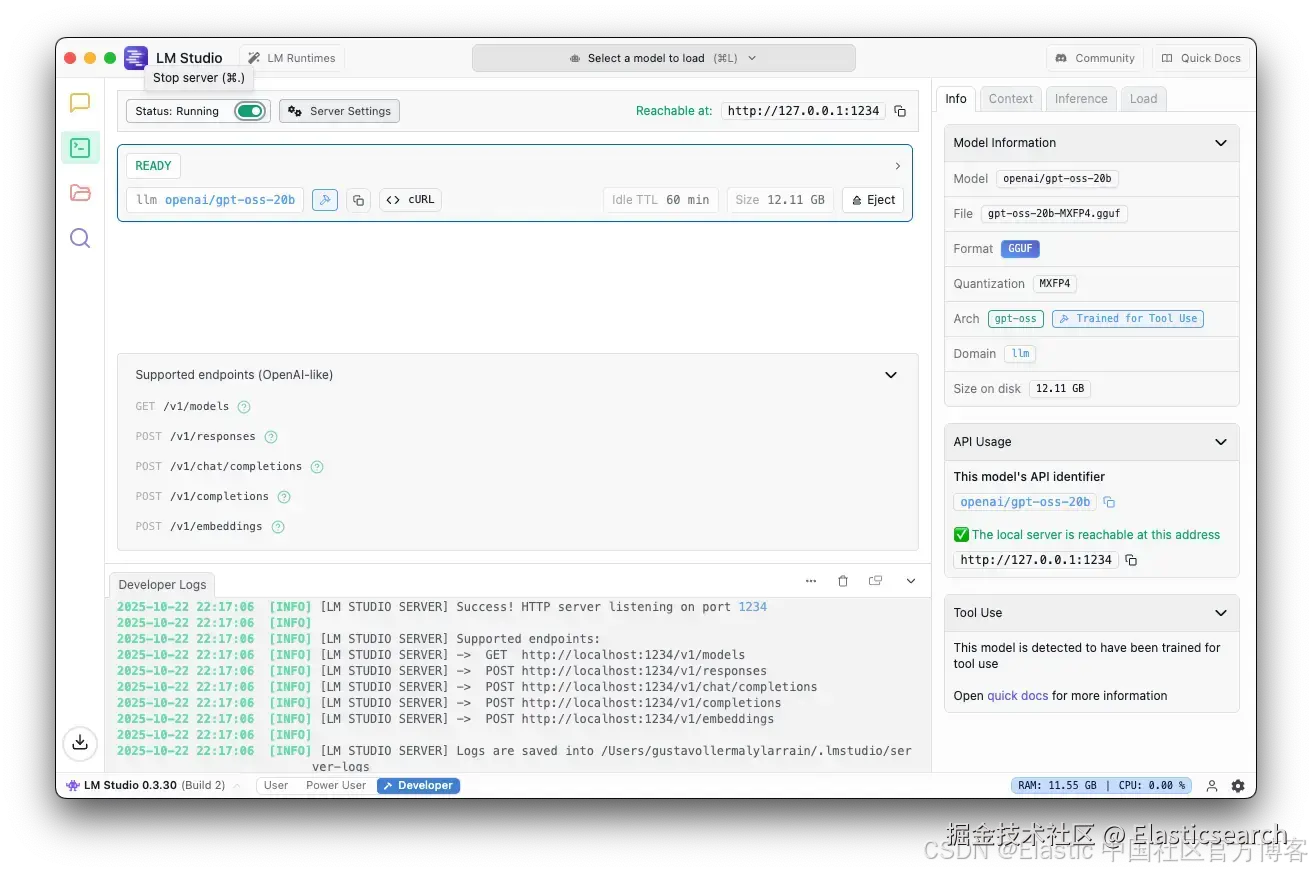Click the gpt-oss architecture badge

pyautogui.click(x=1016, y=319)
